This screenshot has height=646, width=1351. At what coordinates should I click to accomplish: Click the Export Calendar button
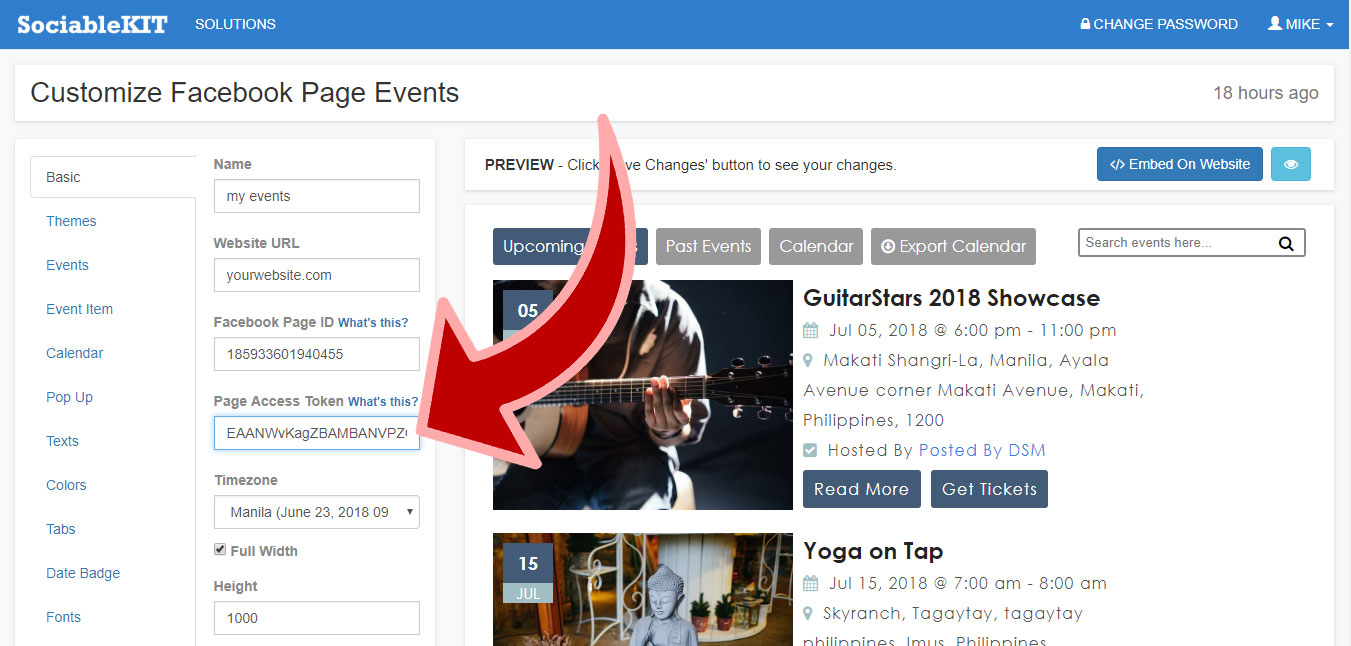[x=953, y=246]
